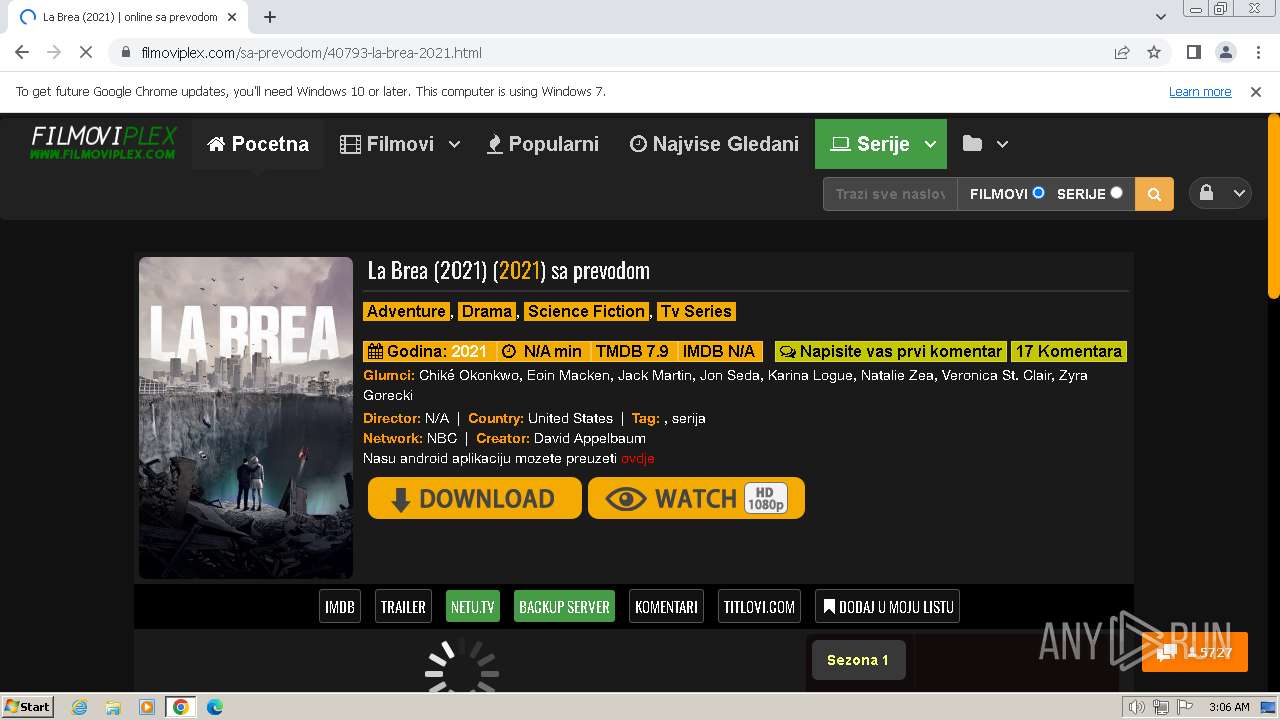1280x720 pixels.
Task: Open the Science Fiction genre tag
Action: point(587,311)
